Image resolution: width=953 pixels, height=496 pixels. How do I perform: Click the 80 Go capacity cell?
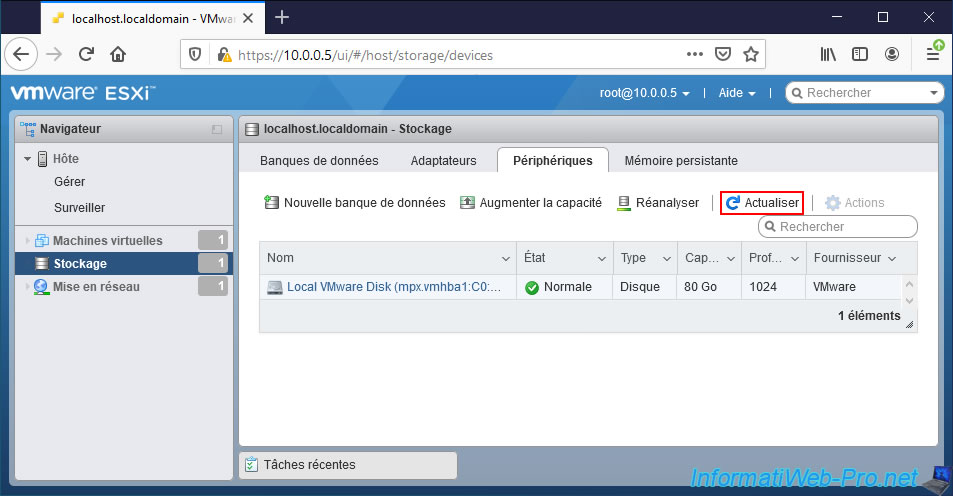(x=709, y=287)
